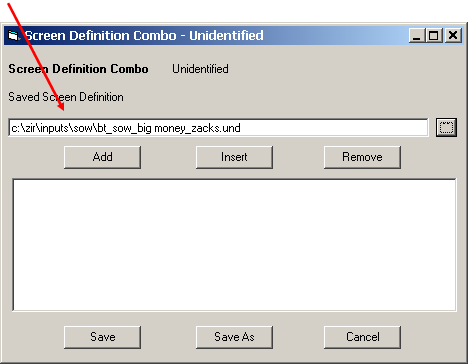Click the Insert button
468x364 pixels.
click(234, 157)
